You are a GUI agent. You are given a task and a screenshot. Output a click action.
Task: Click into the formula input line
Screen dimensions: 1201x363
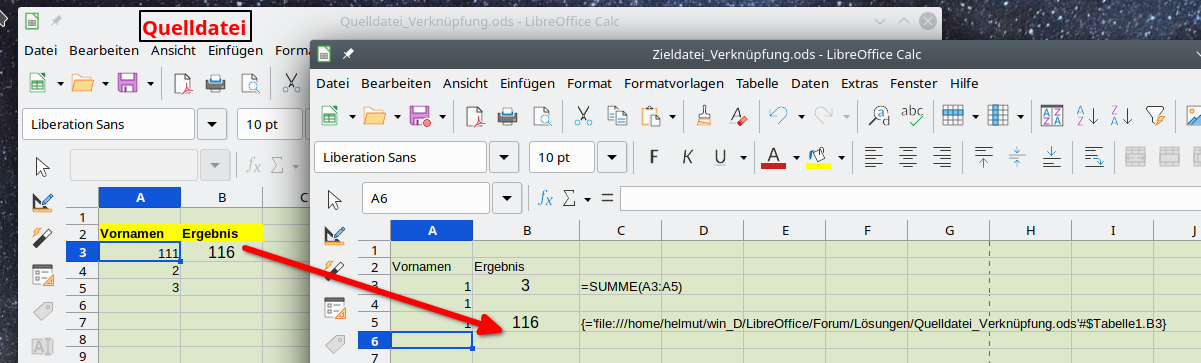coord(910,198)
